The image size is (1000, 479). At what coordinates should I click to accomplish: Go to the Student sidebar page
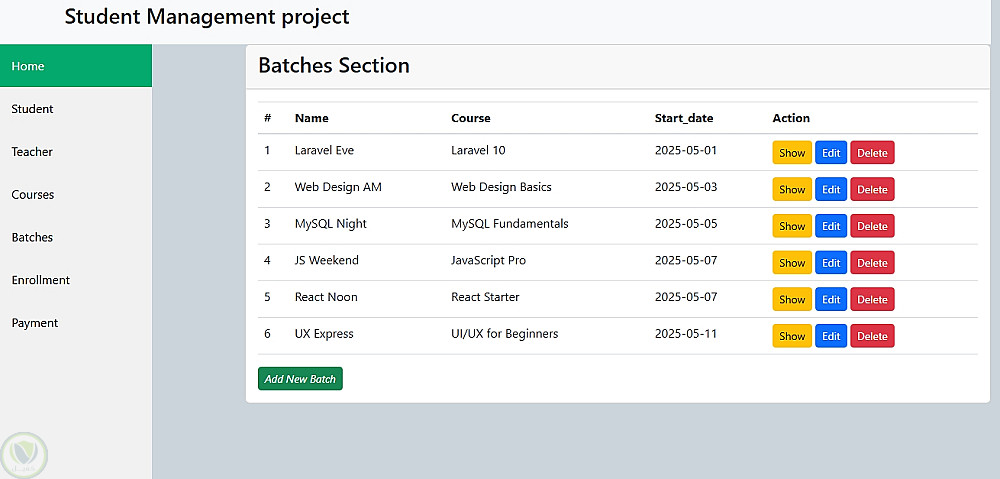(x=33, y=109)
